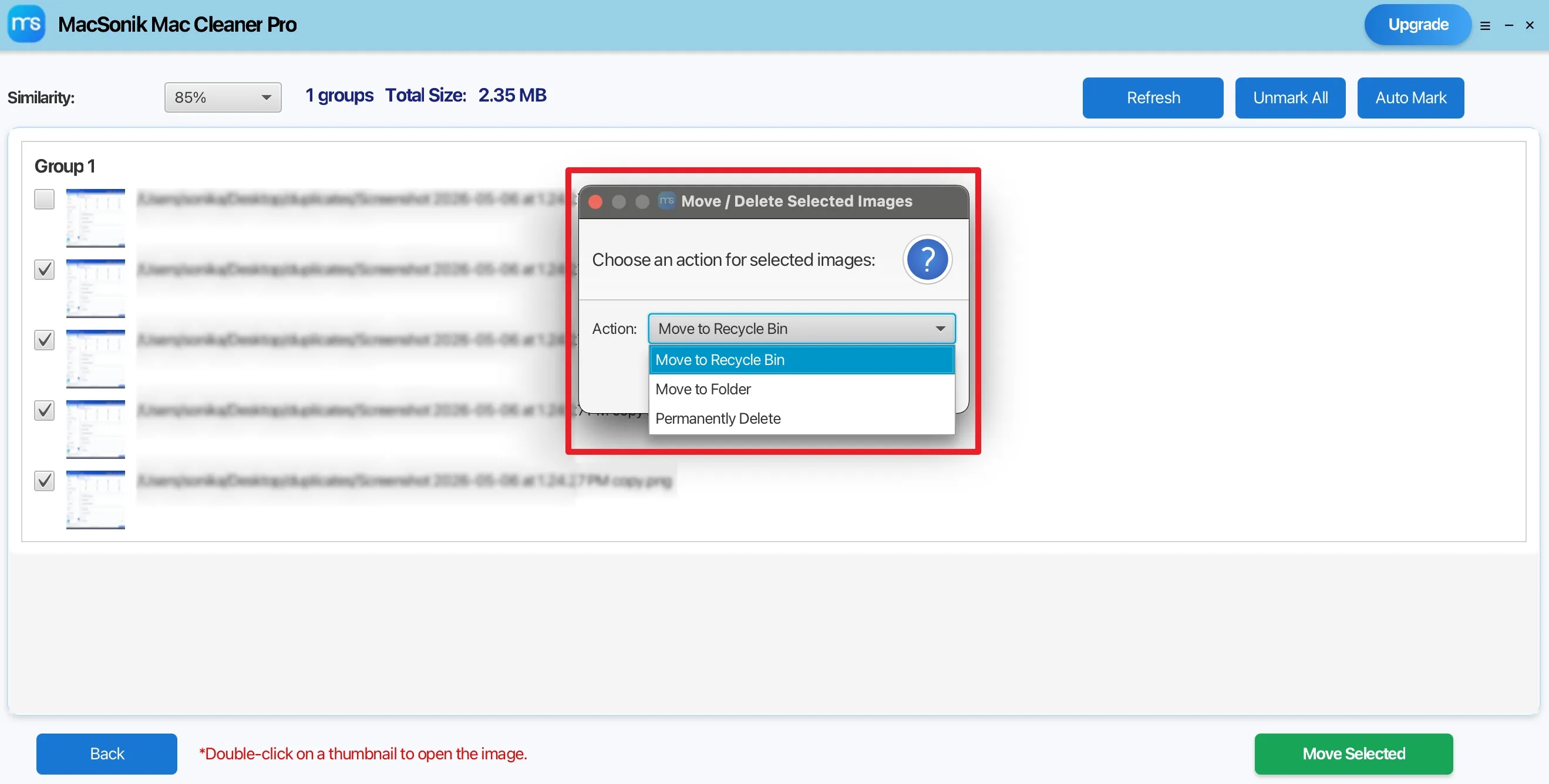The width and height of the screenshot is (1549, 784).
Task: Click the Total Size 2.35 MB label
Action: click(x=466, y=96)
